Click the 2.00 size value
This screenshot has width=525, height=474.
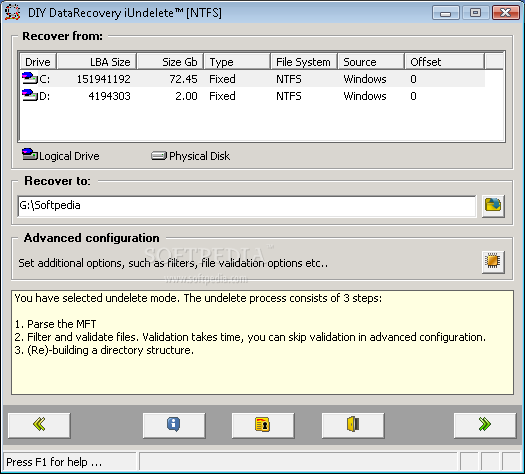pyautogui.click(x=186, y=96)
